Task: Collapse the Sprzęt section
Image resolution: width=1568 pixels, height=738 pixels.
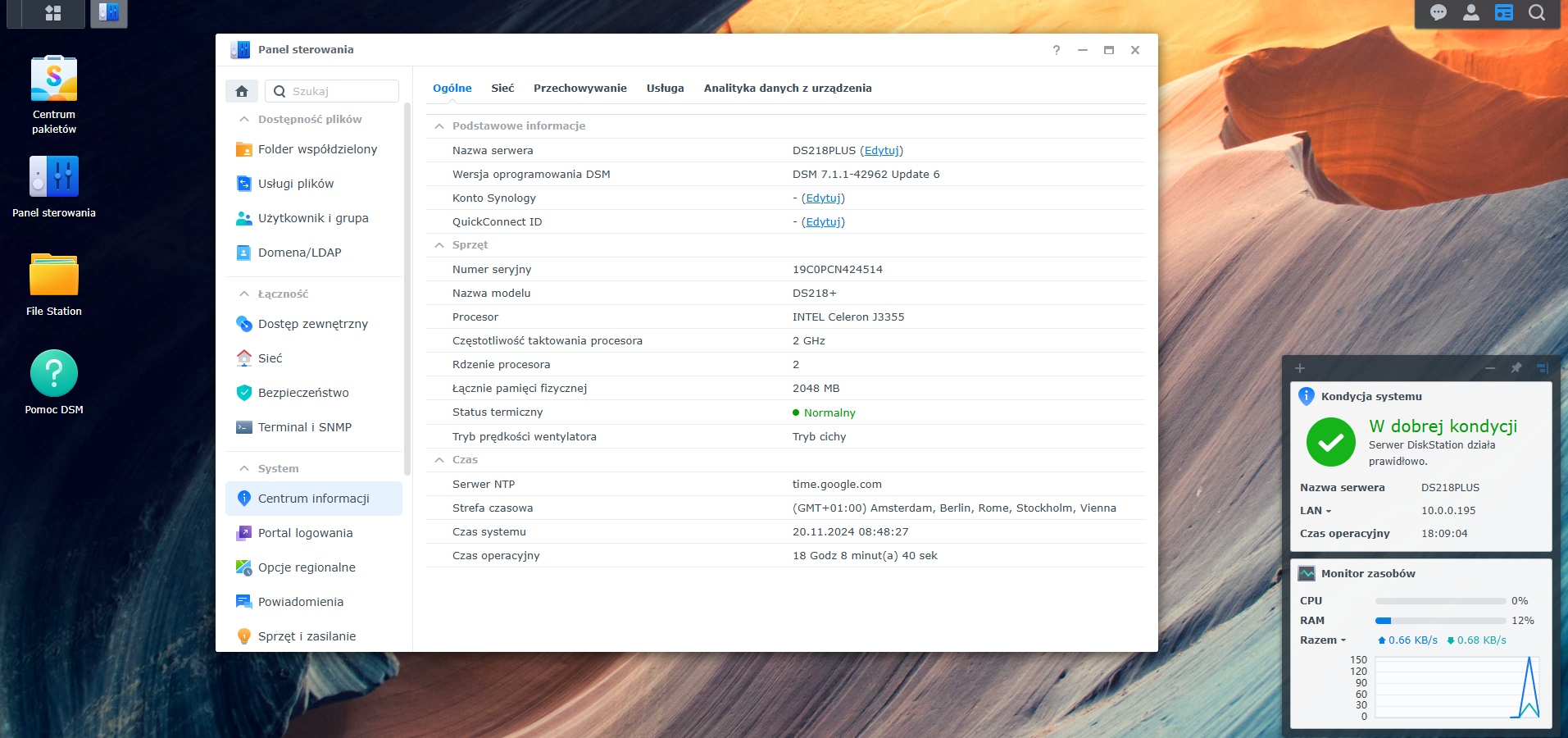Action: click(439, 245)
